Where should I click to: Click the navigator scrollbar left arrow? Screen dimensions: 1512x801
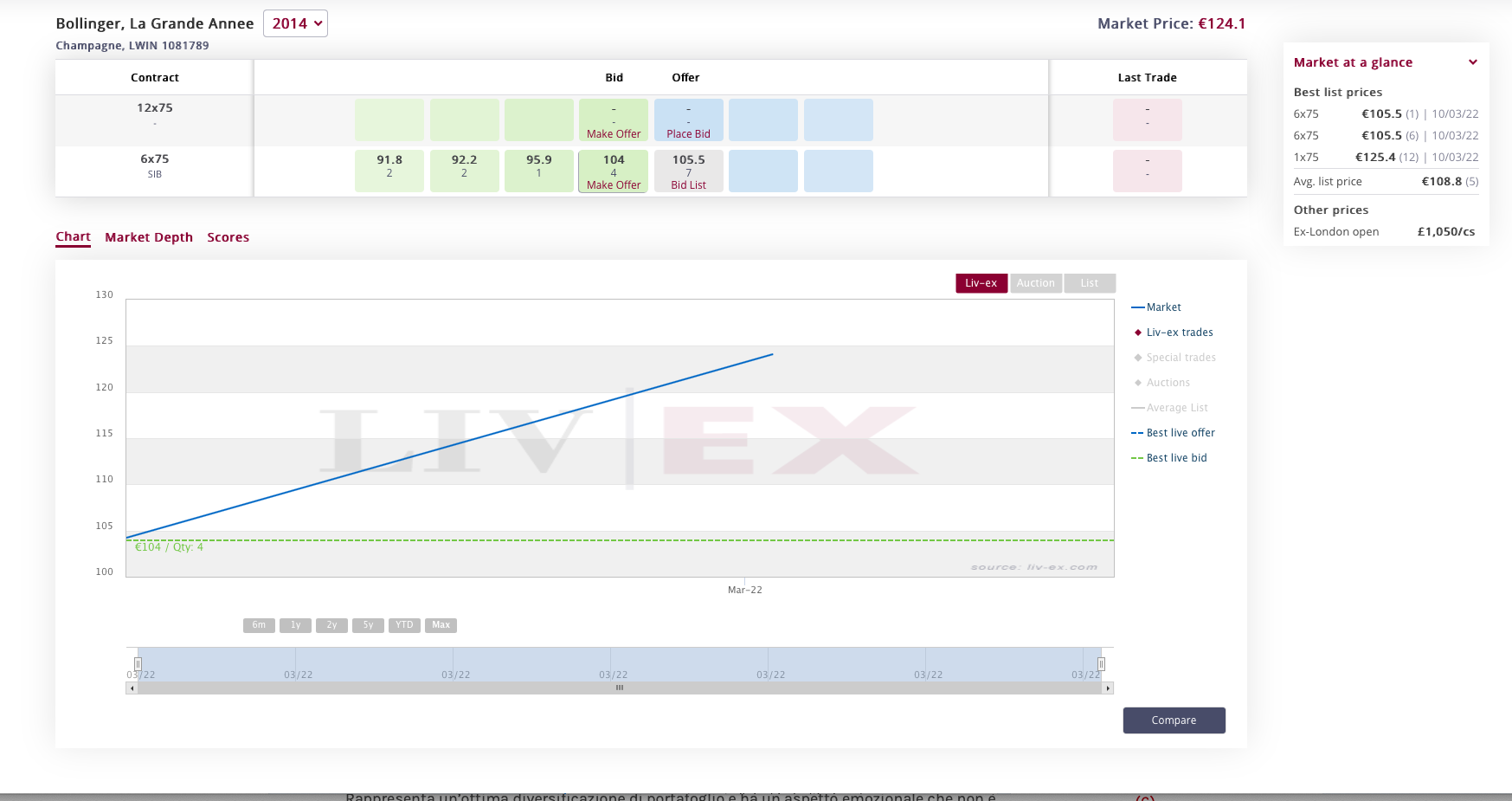pos(132,688)
